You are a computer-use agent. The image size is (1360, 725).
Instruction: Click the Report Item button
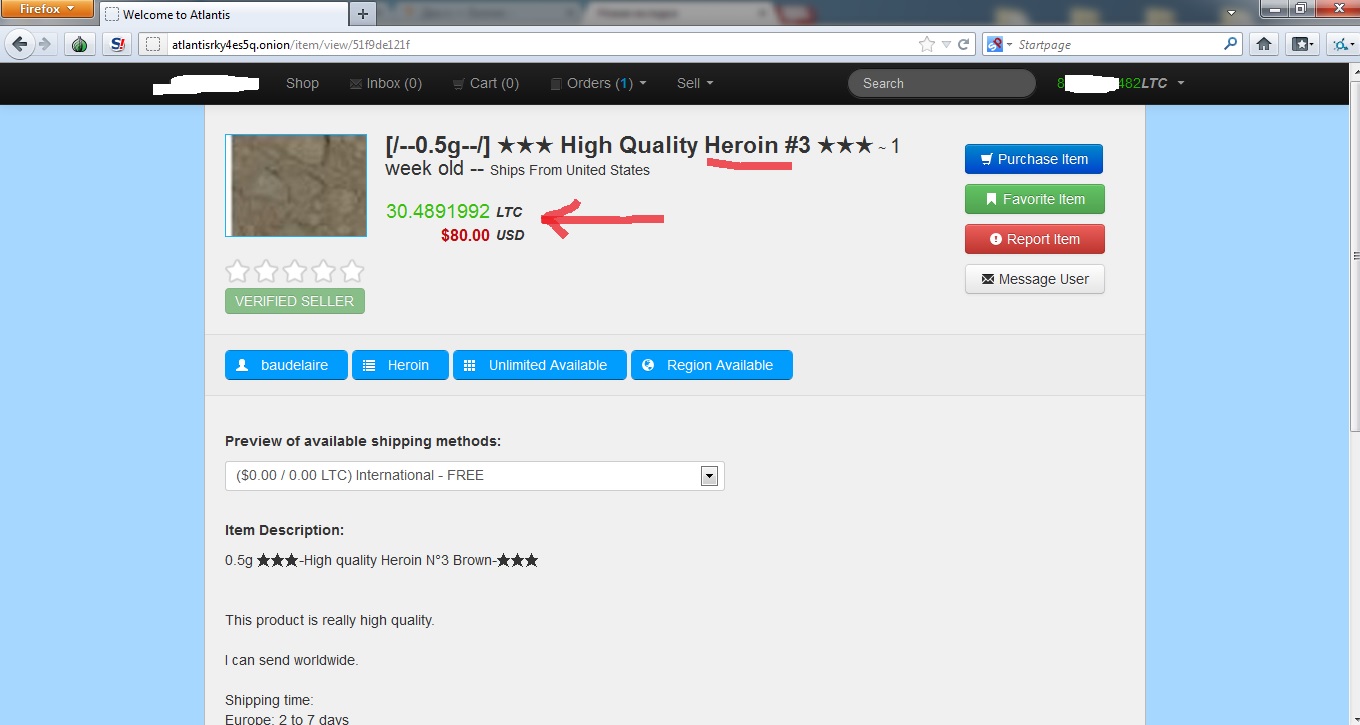(1035, 239)
